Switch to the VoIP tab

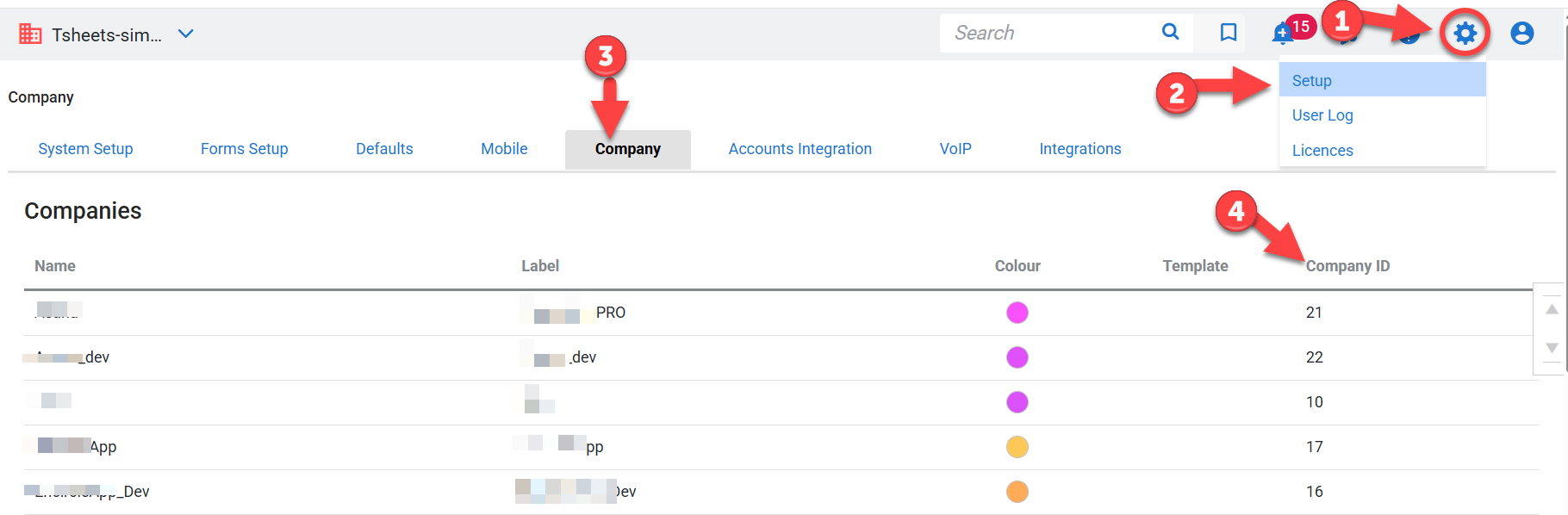click(955, 149)
